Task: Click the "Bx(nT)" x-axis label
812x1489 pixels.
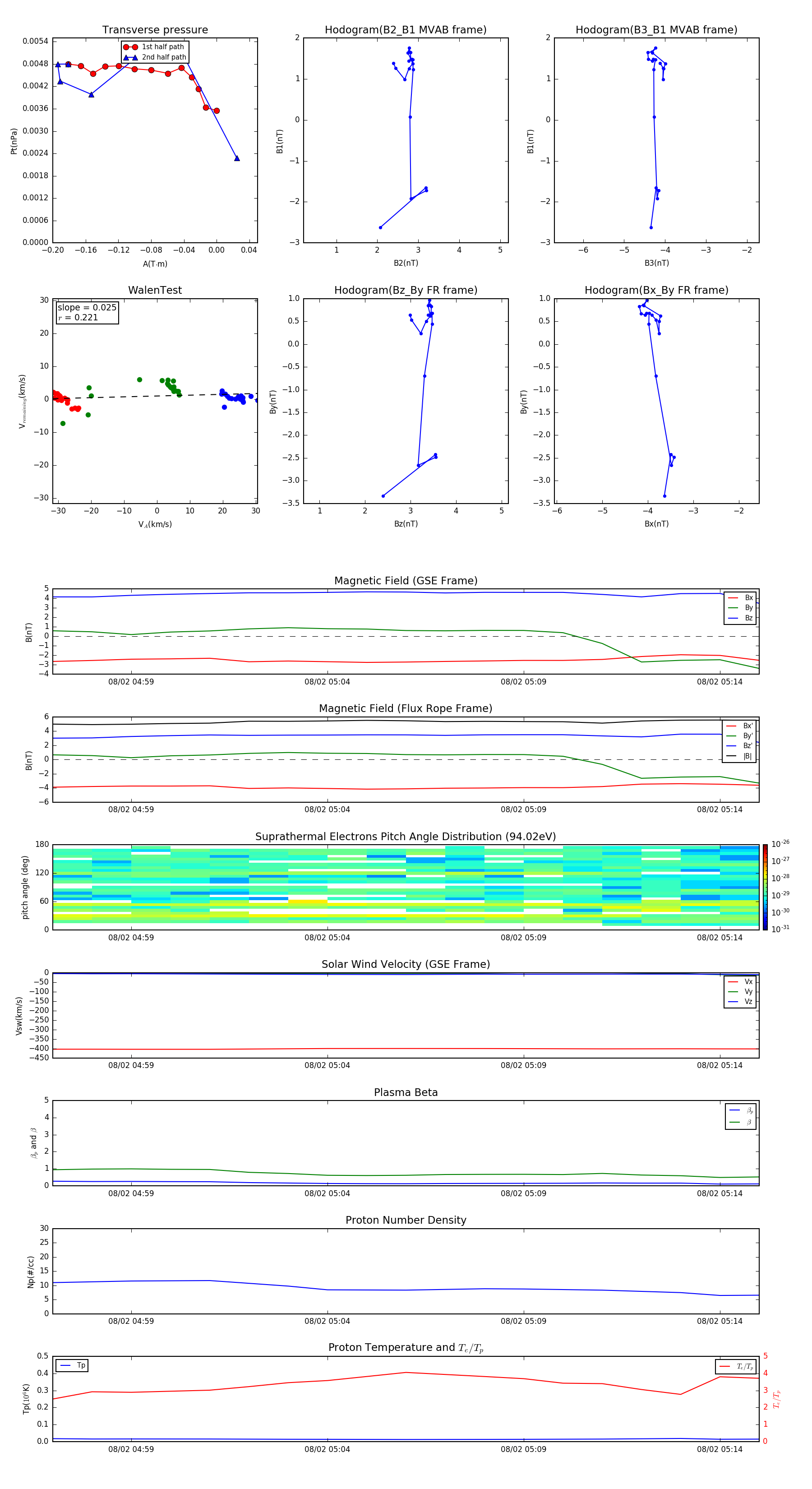Action: (x=656, y=524)
